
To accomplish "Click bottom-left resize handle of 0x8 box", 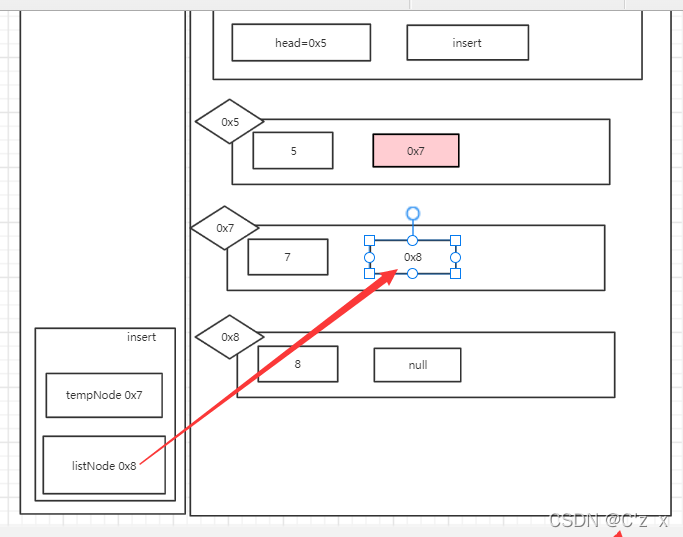I will pyautogui.click(x=369, y=274).
